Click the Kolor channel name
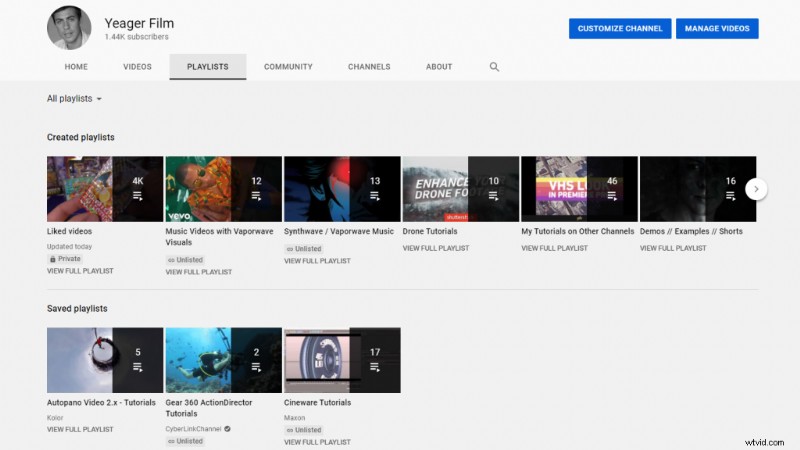Screen dimensions: 800x450 55,417
